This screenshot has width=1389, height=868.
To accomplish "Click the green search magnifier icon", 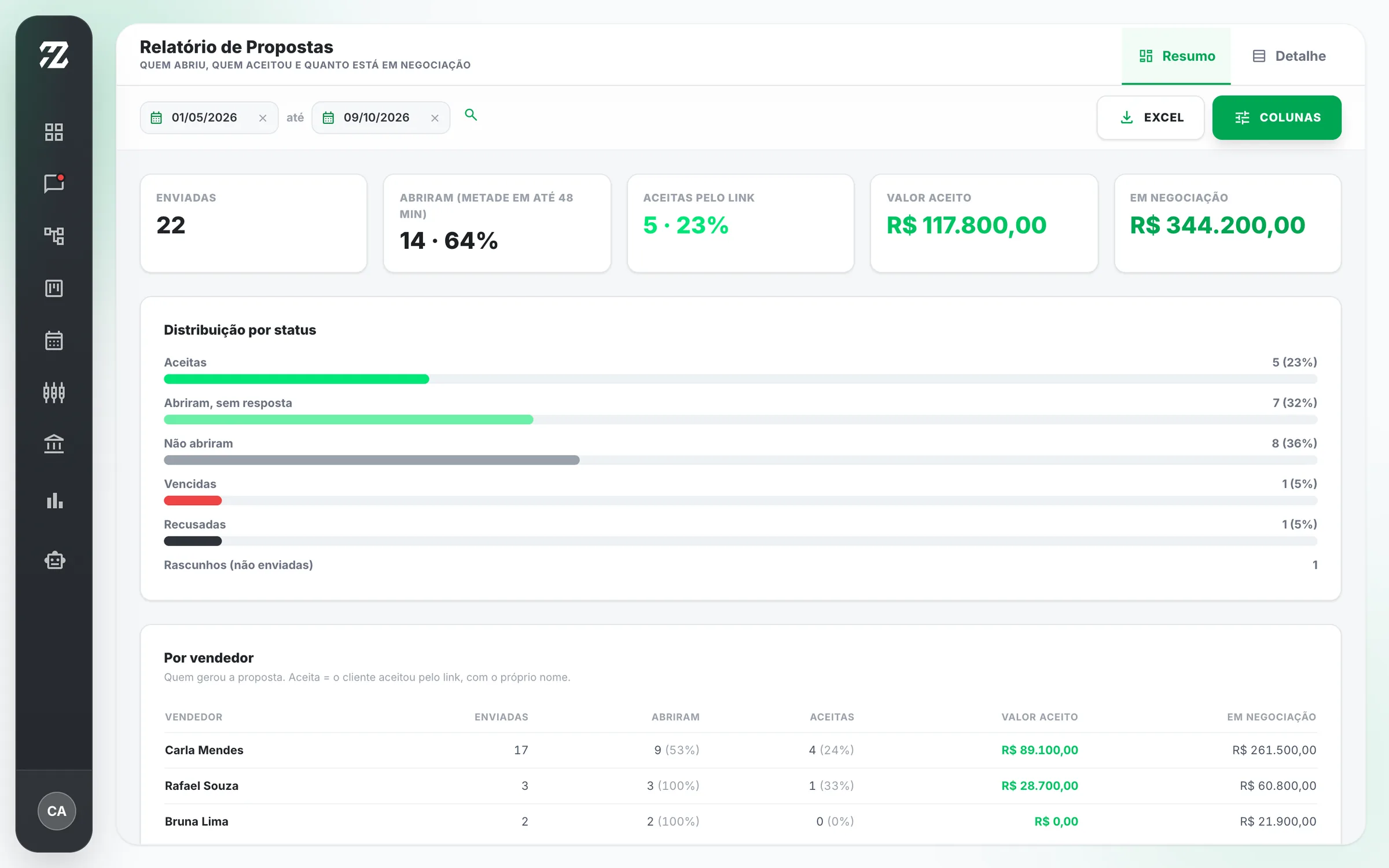I will [471, 115].
